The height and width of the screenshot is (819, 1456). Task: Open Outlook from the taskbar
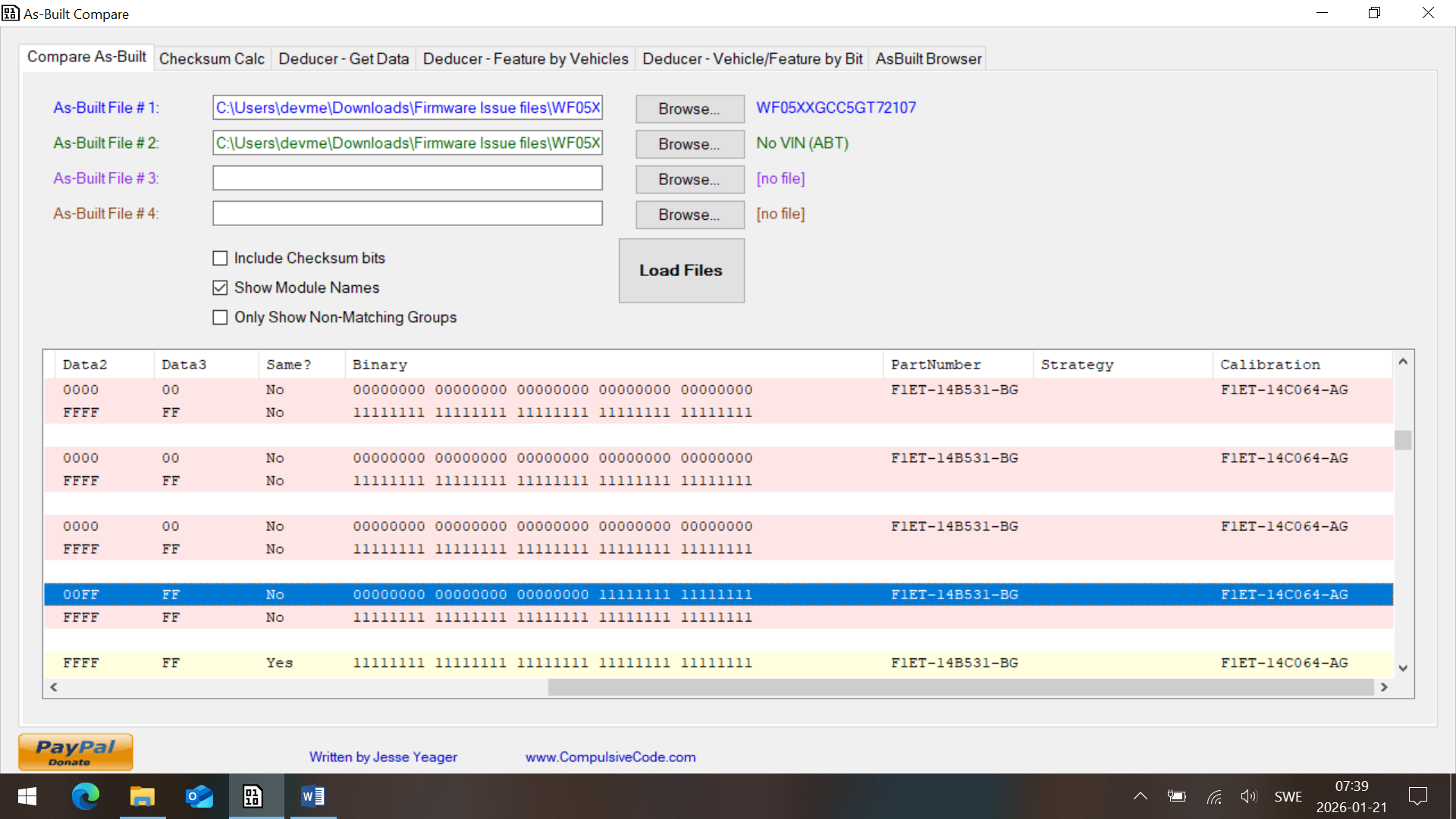(199, 796)
